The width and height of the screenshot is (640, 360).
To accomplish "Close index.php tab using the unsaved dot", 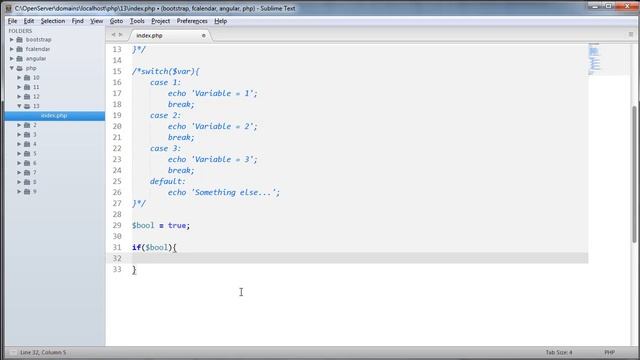I will tap(204, 36).
